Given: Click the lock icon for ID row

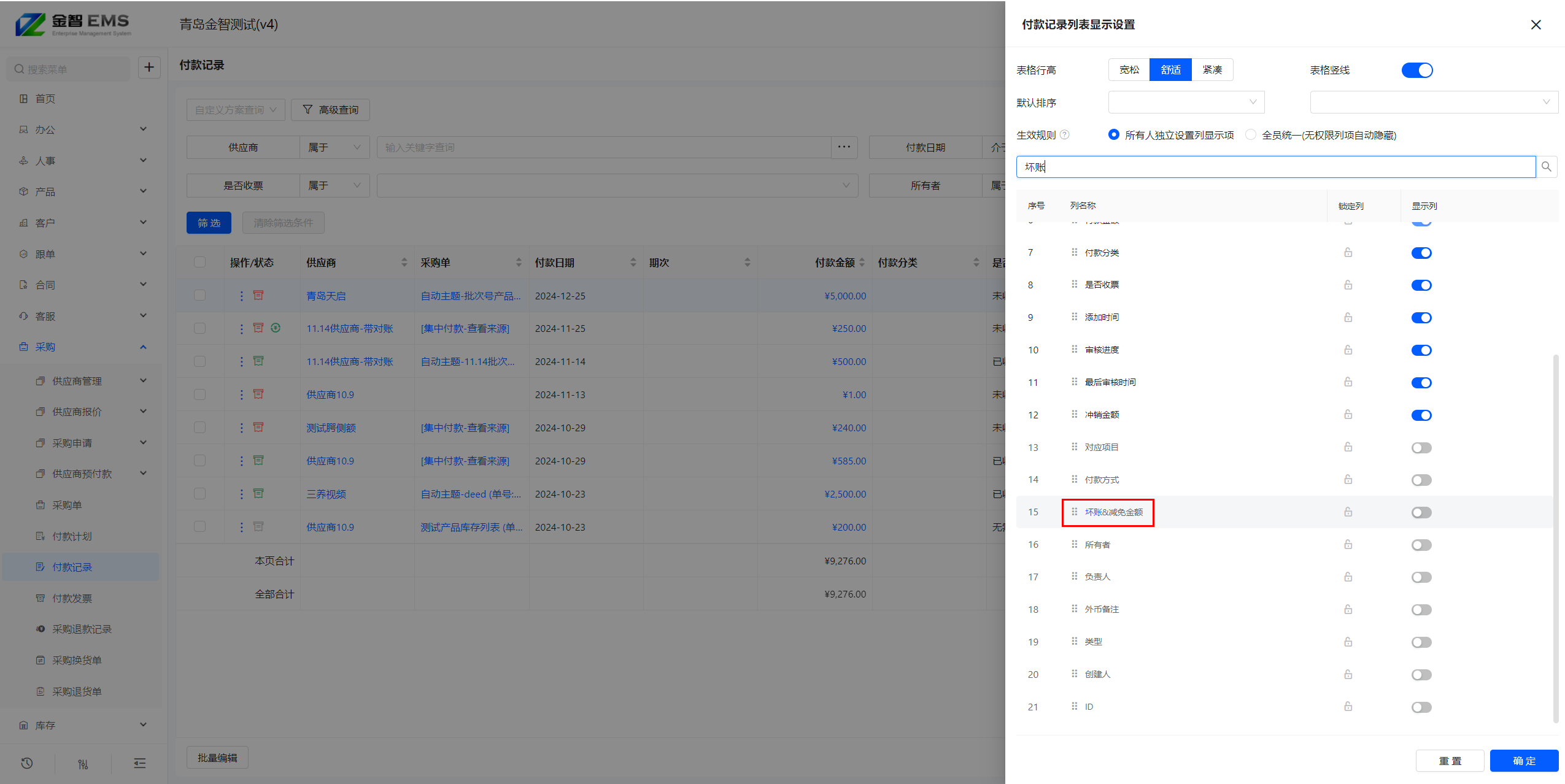Looking at the screenshot, I should coord(1348,707).
